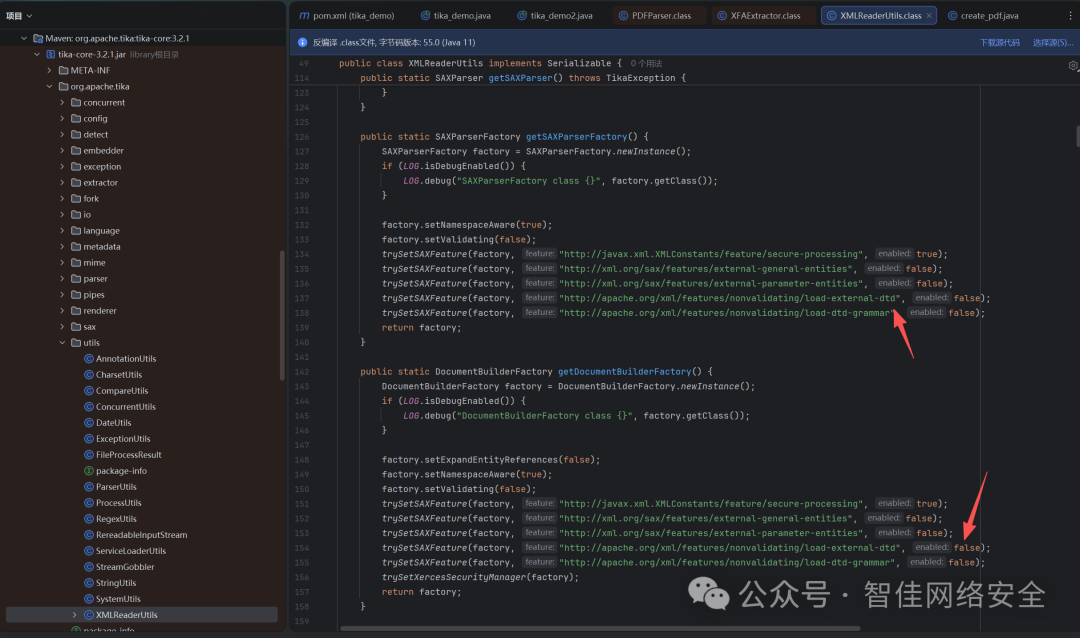Click the settings gear icon in editor
Viewport: 1080px width, 638px height.
point(1072,66)
